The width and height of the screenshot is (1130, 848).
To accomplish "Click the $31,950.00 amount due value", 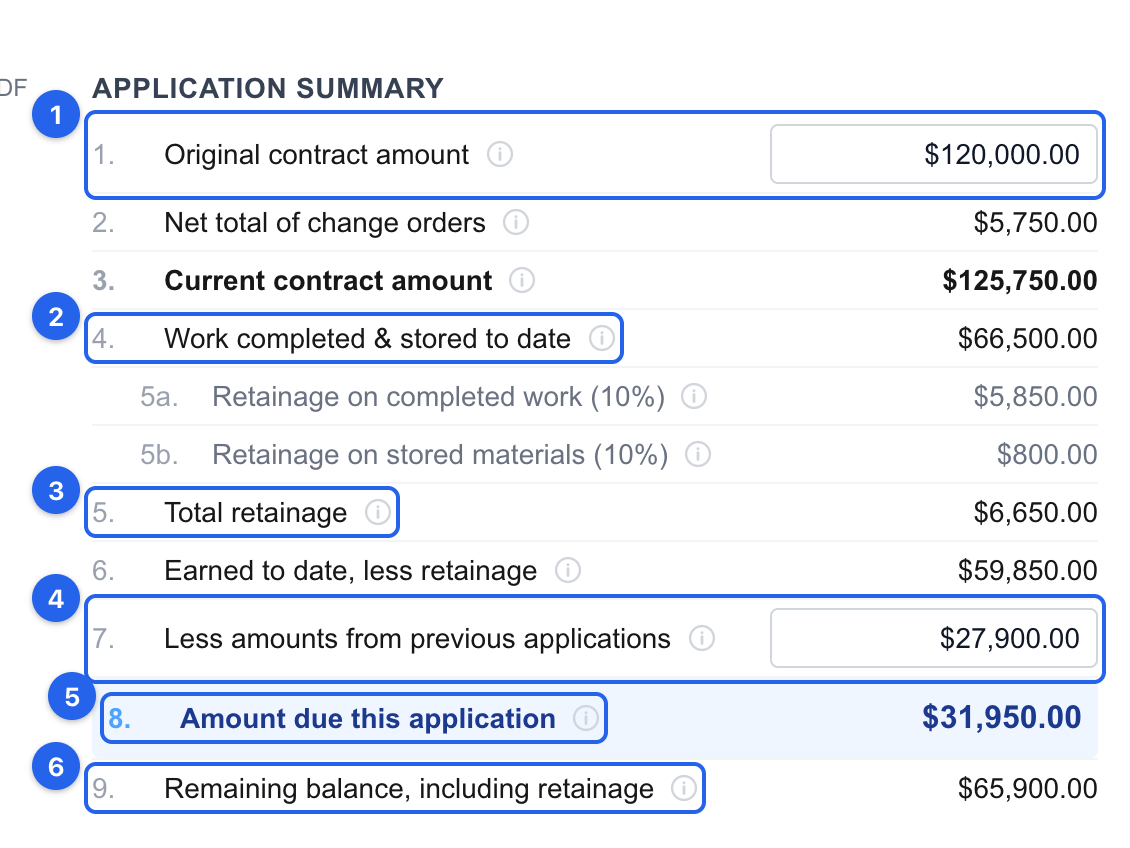I will 1002,718.
